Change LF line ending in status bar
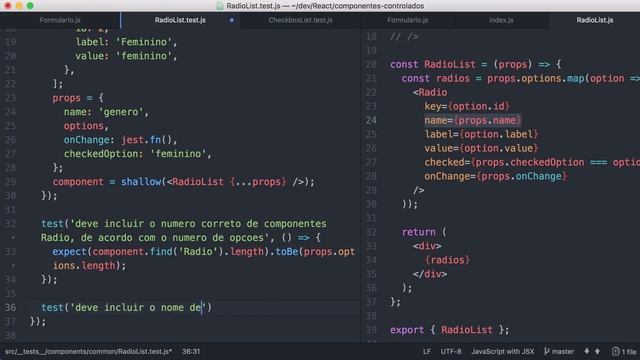The width and height of the screenshot is (640, 360). click(427, 351)
